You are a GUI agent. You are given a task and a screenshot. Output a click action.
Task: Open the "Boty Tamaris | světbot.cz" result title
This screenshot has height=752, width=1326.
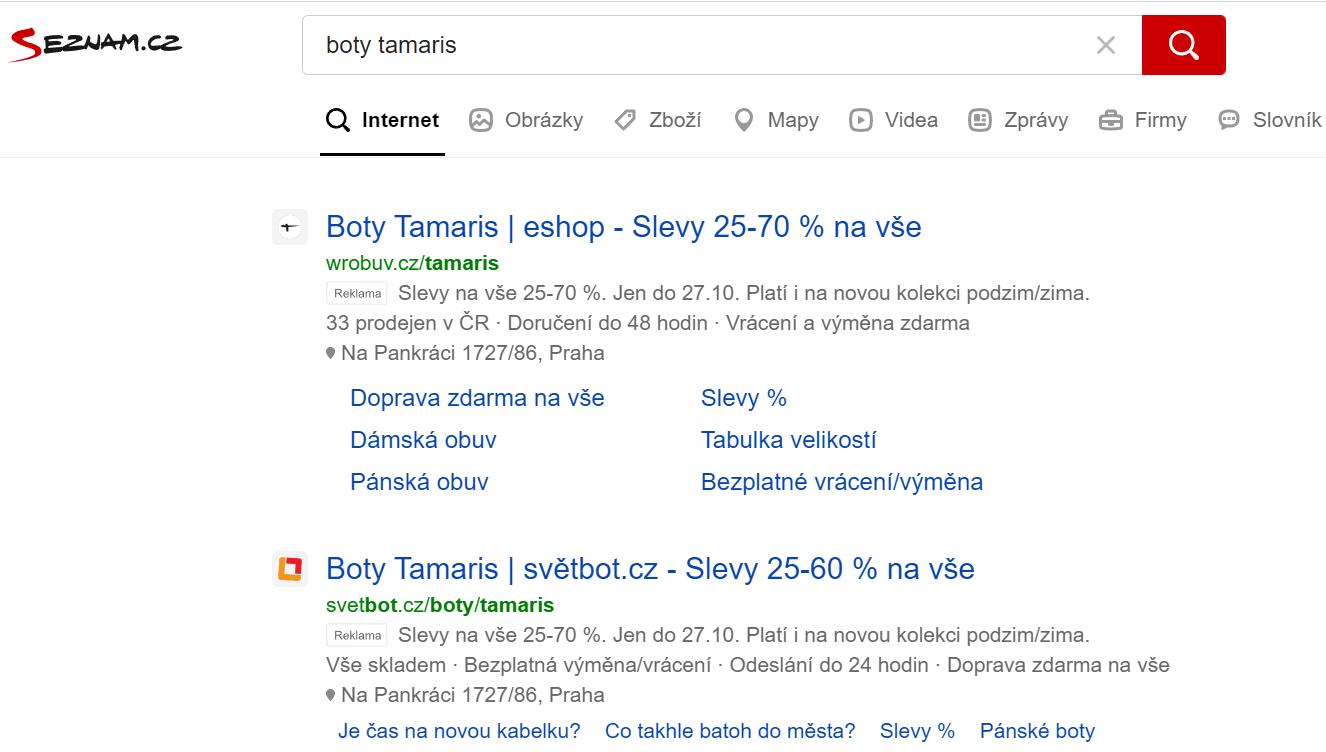pos(650,569)
